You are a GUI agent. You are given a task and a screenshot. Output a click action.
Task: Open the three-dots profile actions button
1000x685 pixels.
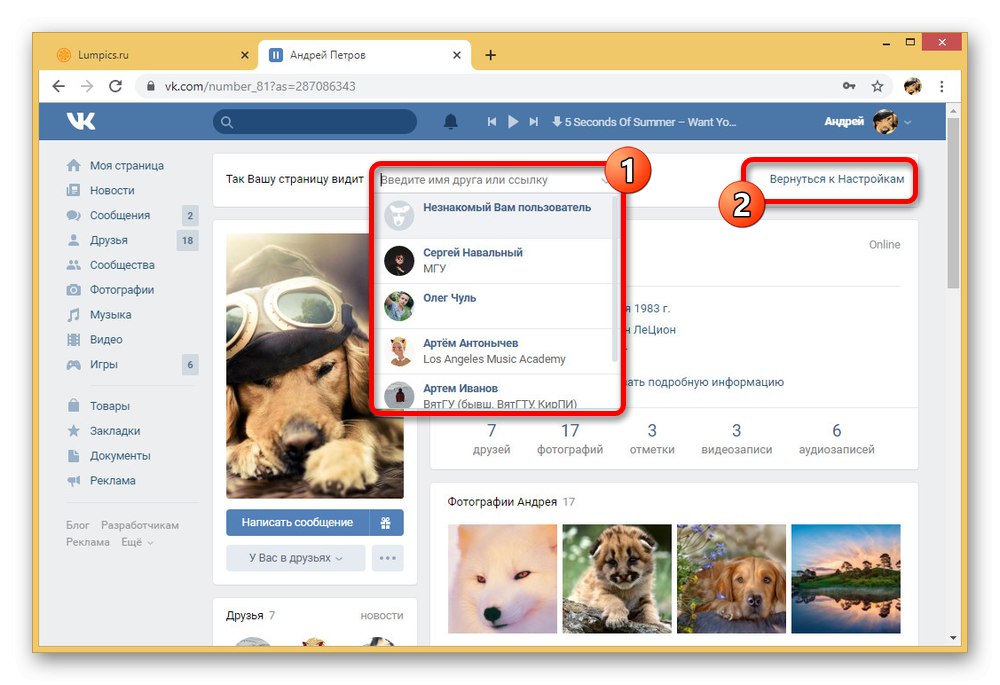point(387,558)
